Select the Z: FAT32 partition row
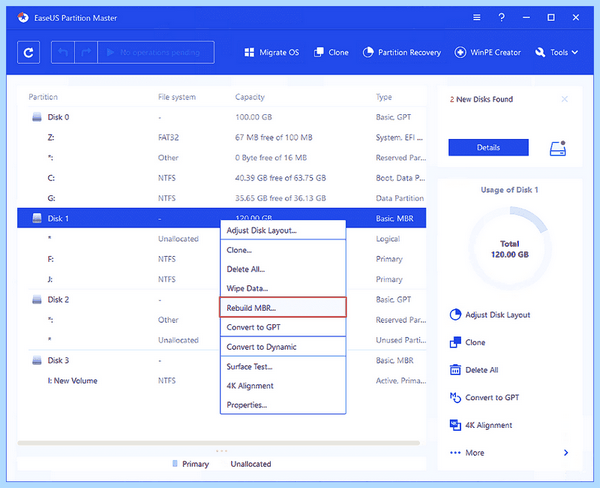This screenshot has width=600, height=488. [x=222, y=137]
